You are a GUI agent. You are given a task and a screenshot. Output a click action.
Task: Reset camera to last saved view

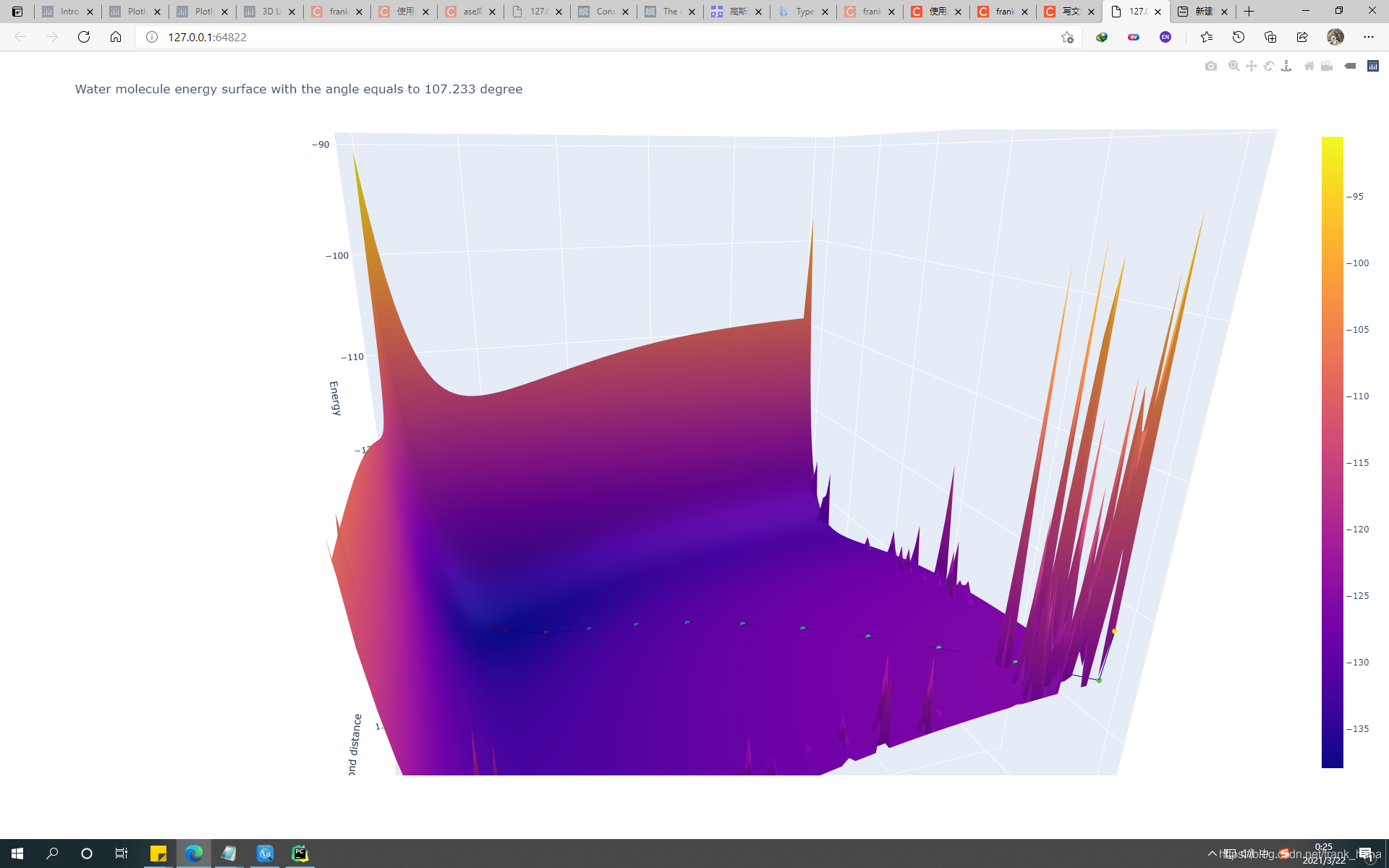(x=1327, y=66)
